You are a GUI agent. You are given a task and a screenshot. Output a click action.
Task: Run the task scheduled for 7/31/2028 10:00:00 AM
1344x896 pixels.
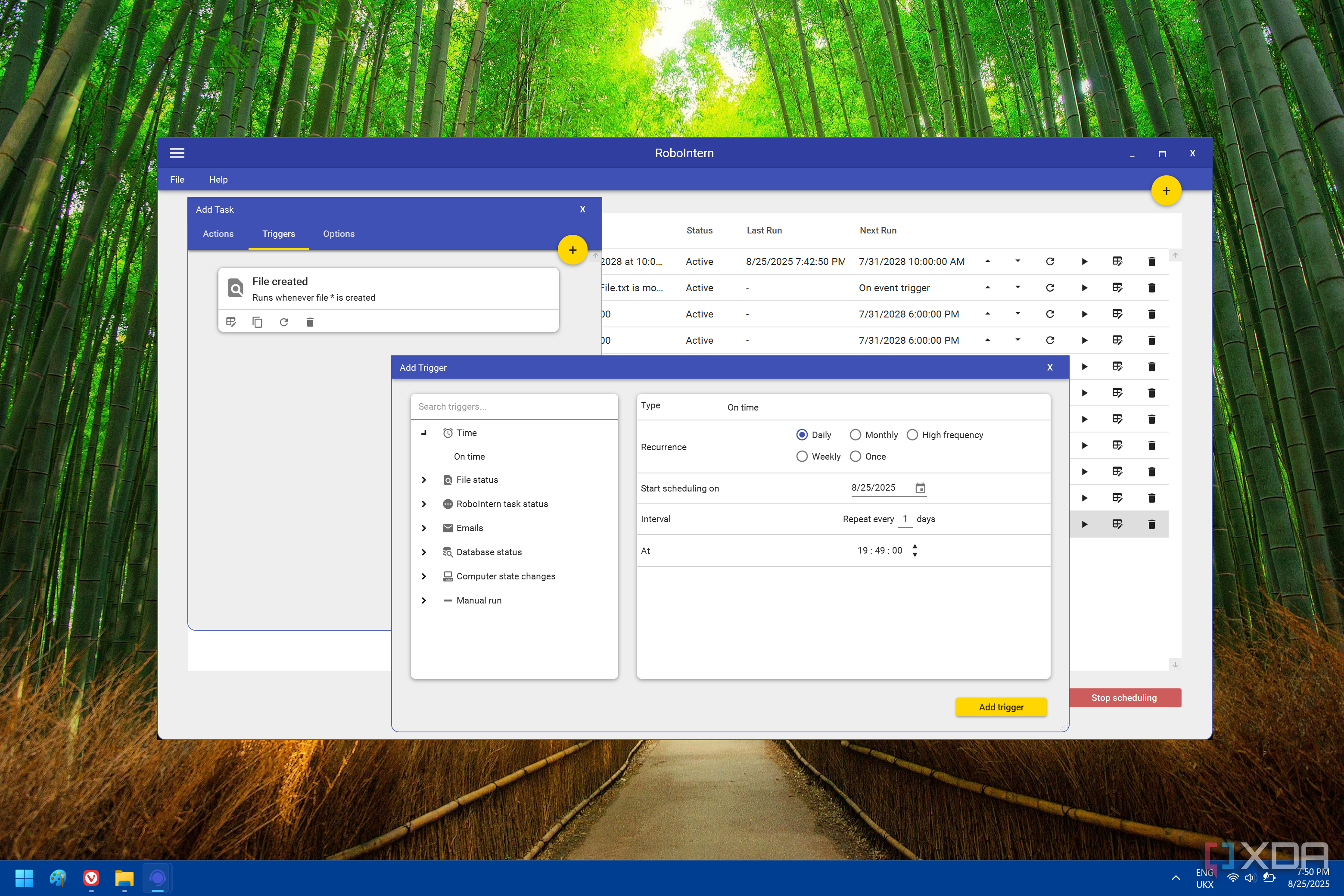(x=1085, y=262)
